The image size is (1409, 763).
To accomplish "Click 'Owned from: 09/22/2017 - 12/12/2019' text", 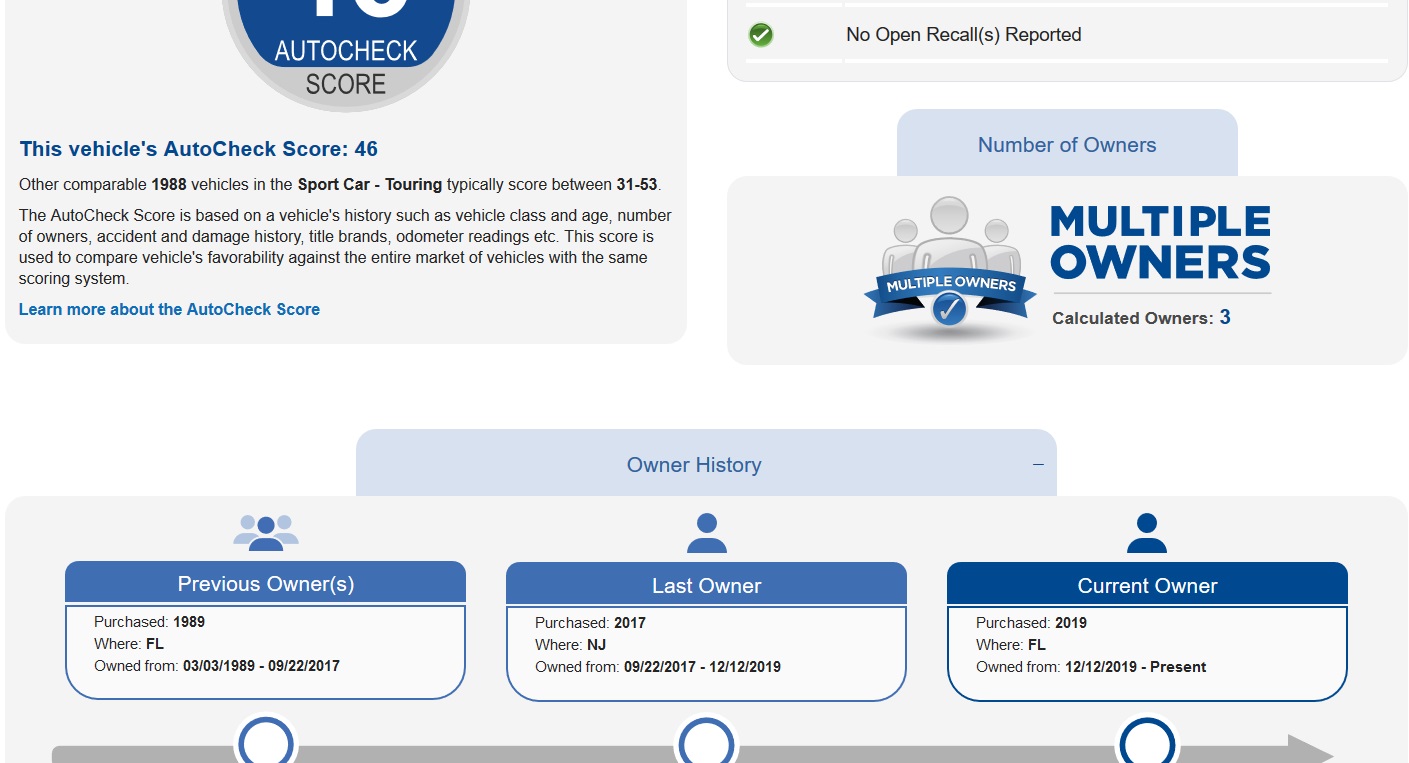I will (x=658, y=667).
